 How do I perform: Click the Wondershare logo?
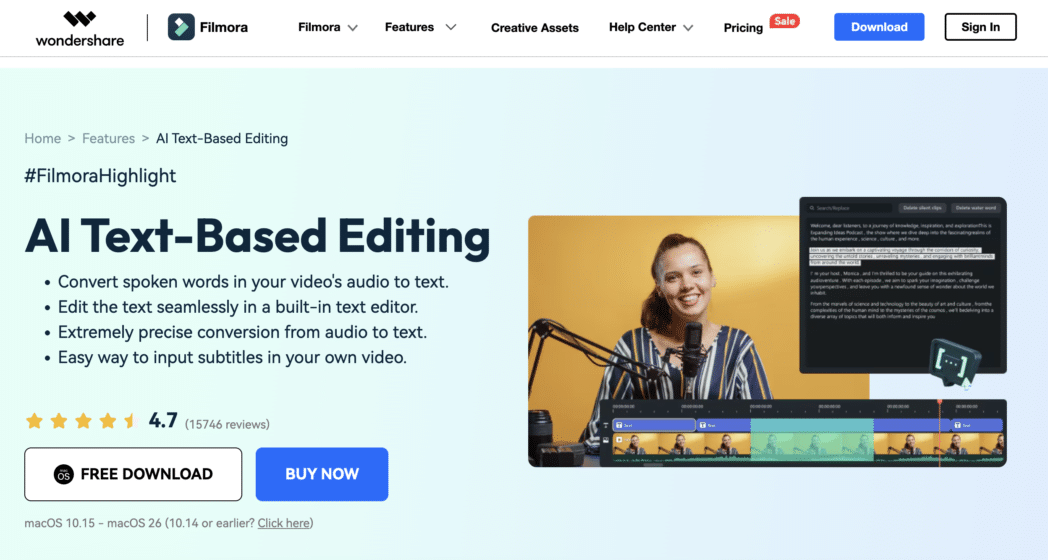pyautogui.click(x=80, y=29)
